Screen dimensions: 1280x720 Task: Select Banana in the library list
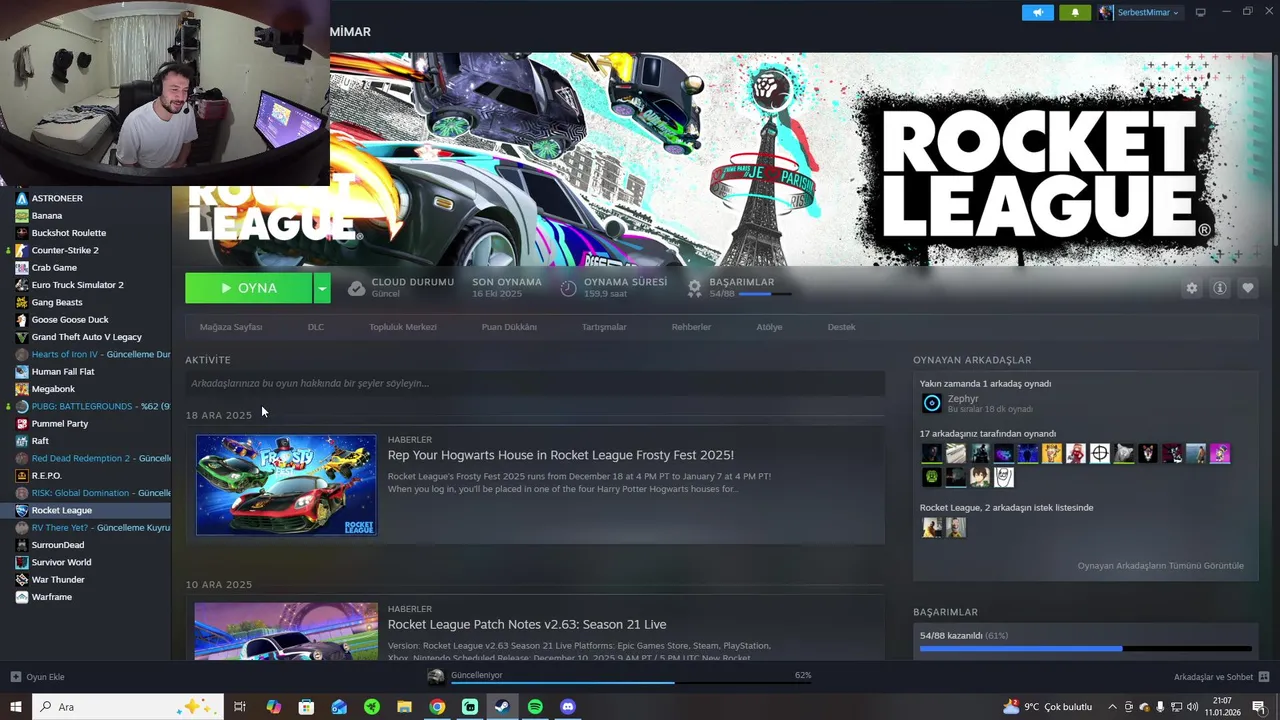point(47,216)
